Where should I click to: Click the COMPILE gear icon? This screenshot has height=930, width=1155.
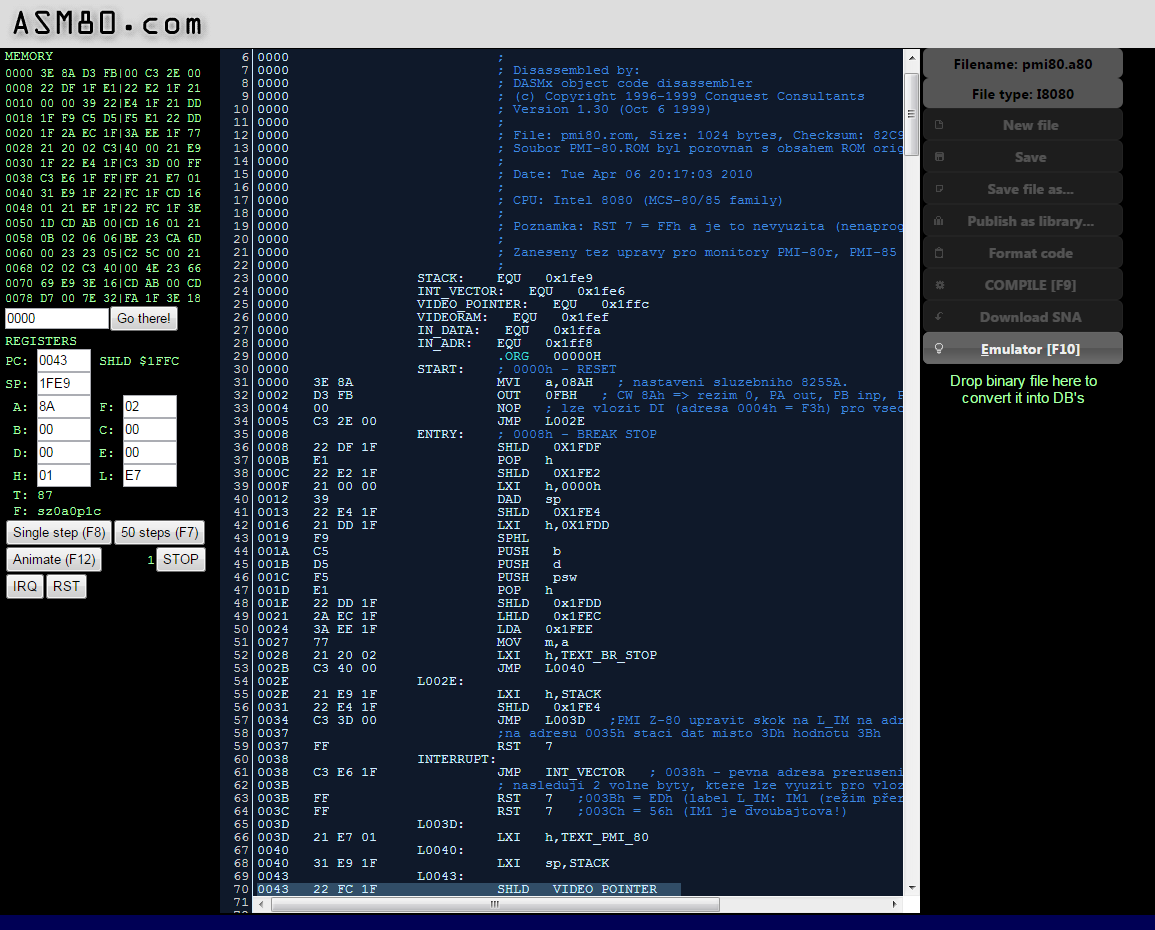[x=938, y=285]
